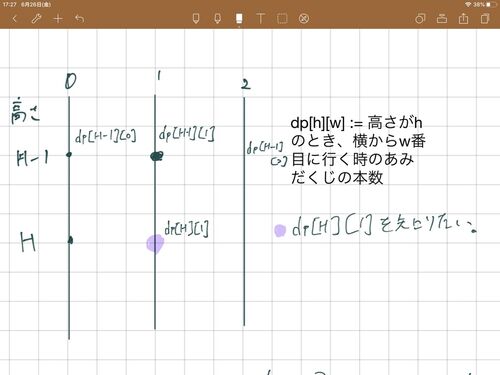Undo the last stroke
This screenshot has height=375, width=500.
[x=79, y=19]
